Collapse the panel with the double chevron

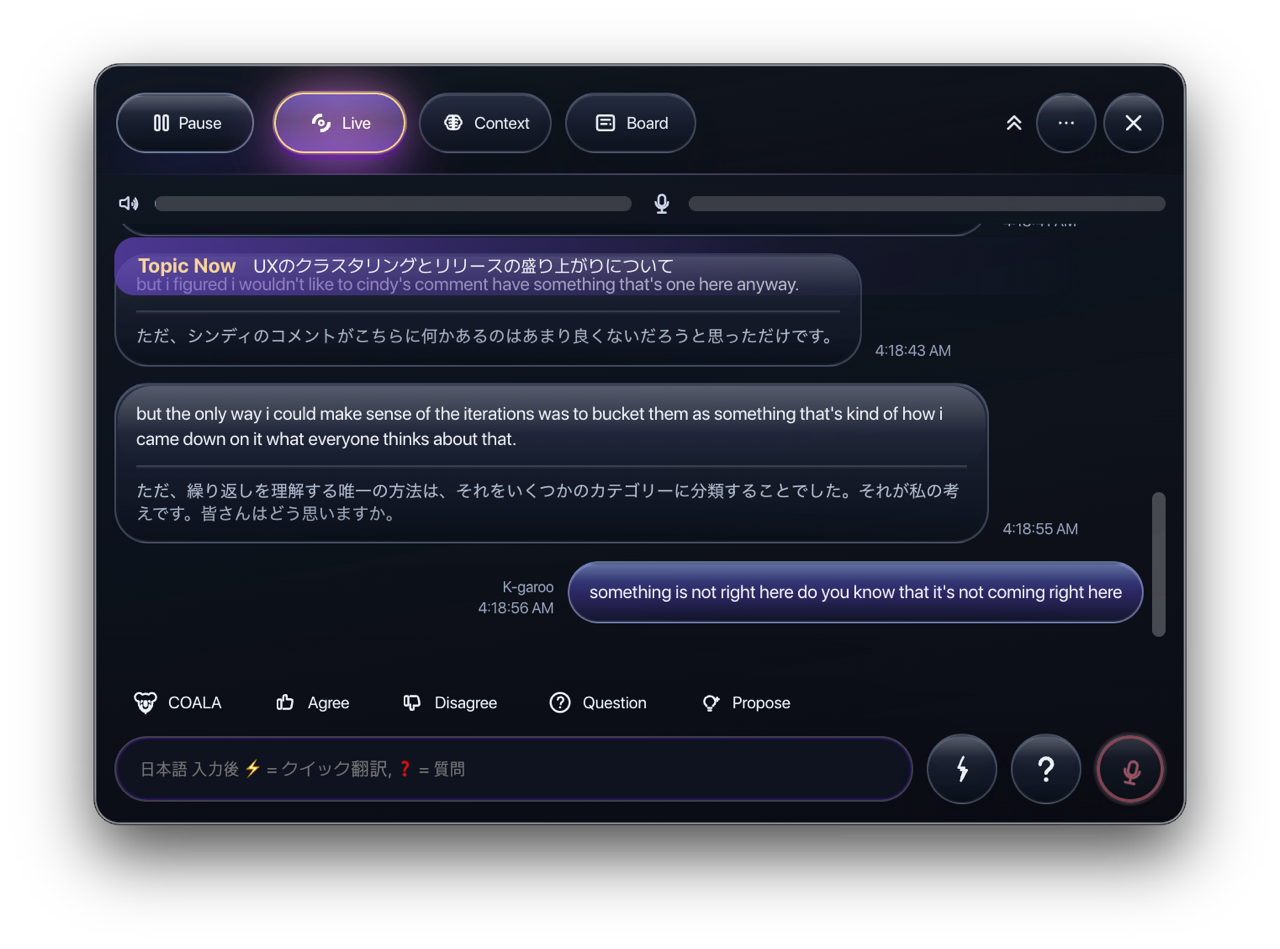[x=1013, y=123]
